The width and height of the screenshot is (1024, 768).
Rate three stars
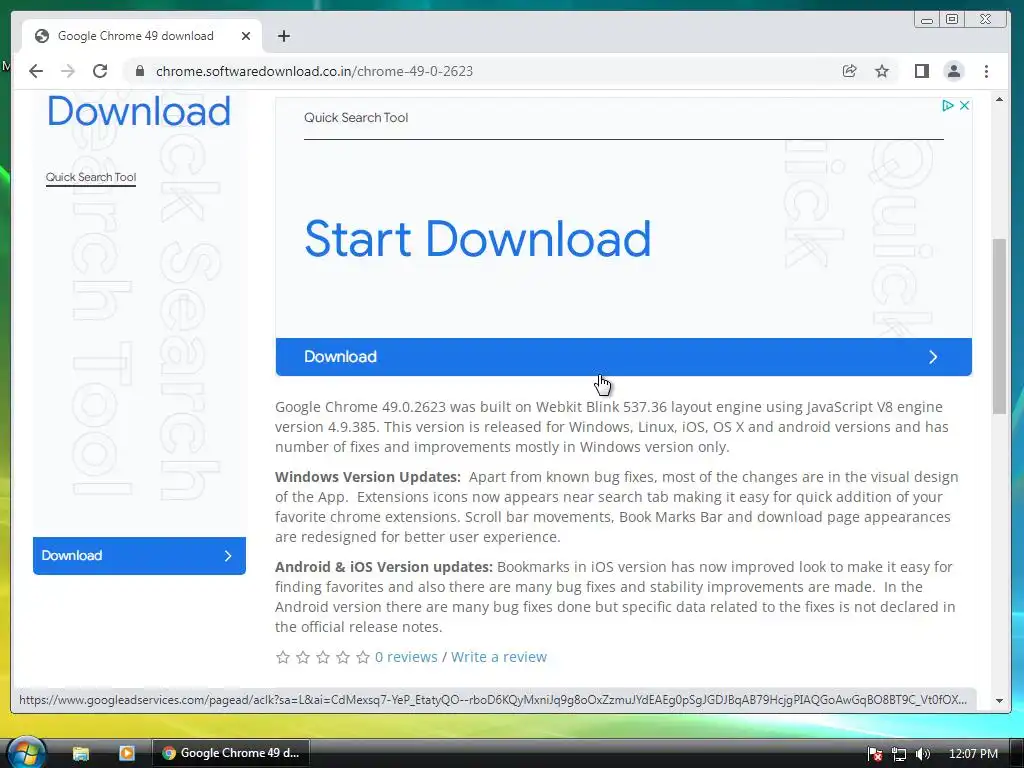pyautogui.click(x=323, y=657)
